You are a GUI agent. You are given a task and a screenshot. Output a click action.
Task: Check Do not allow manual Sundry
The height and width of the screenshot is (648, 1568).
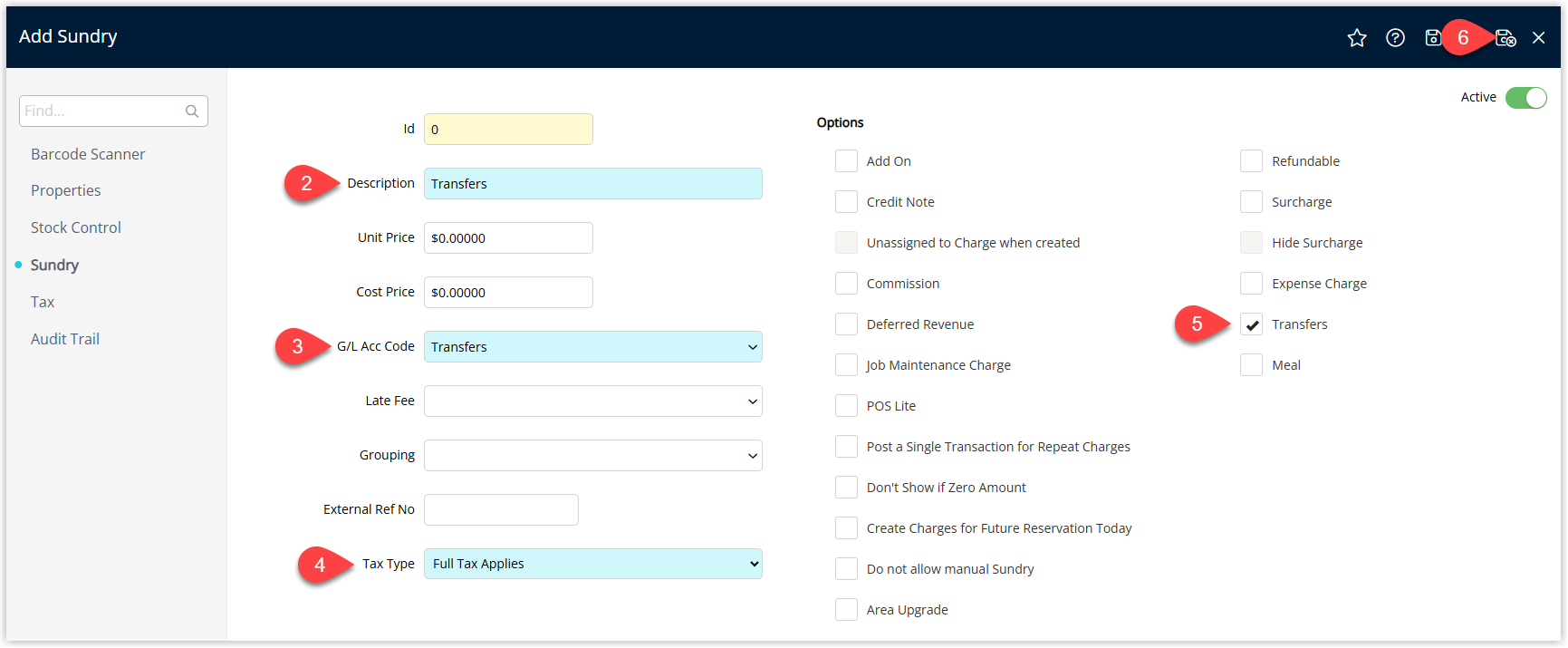point(846,569)
